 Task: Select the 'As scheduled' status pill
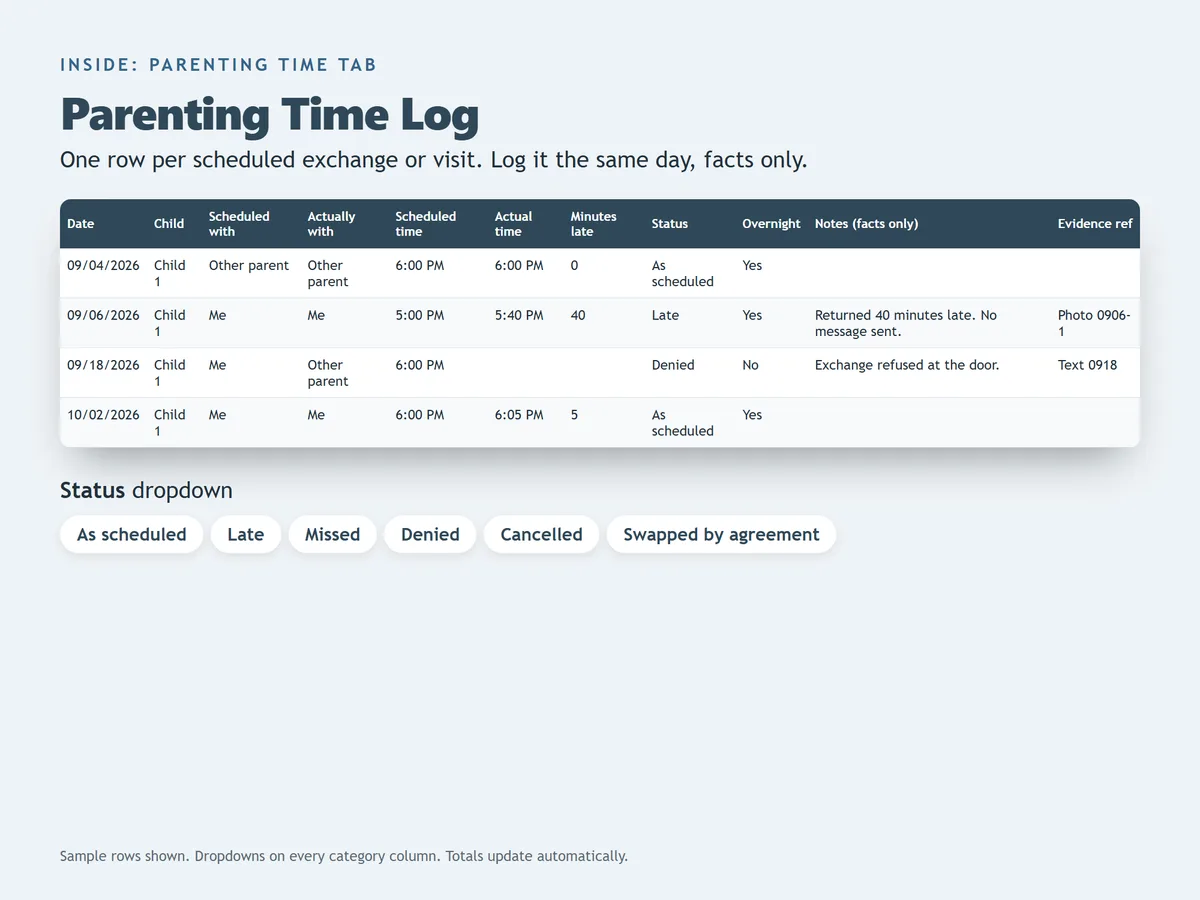[131, 534]
